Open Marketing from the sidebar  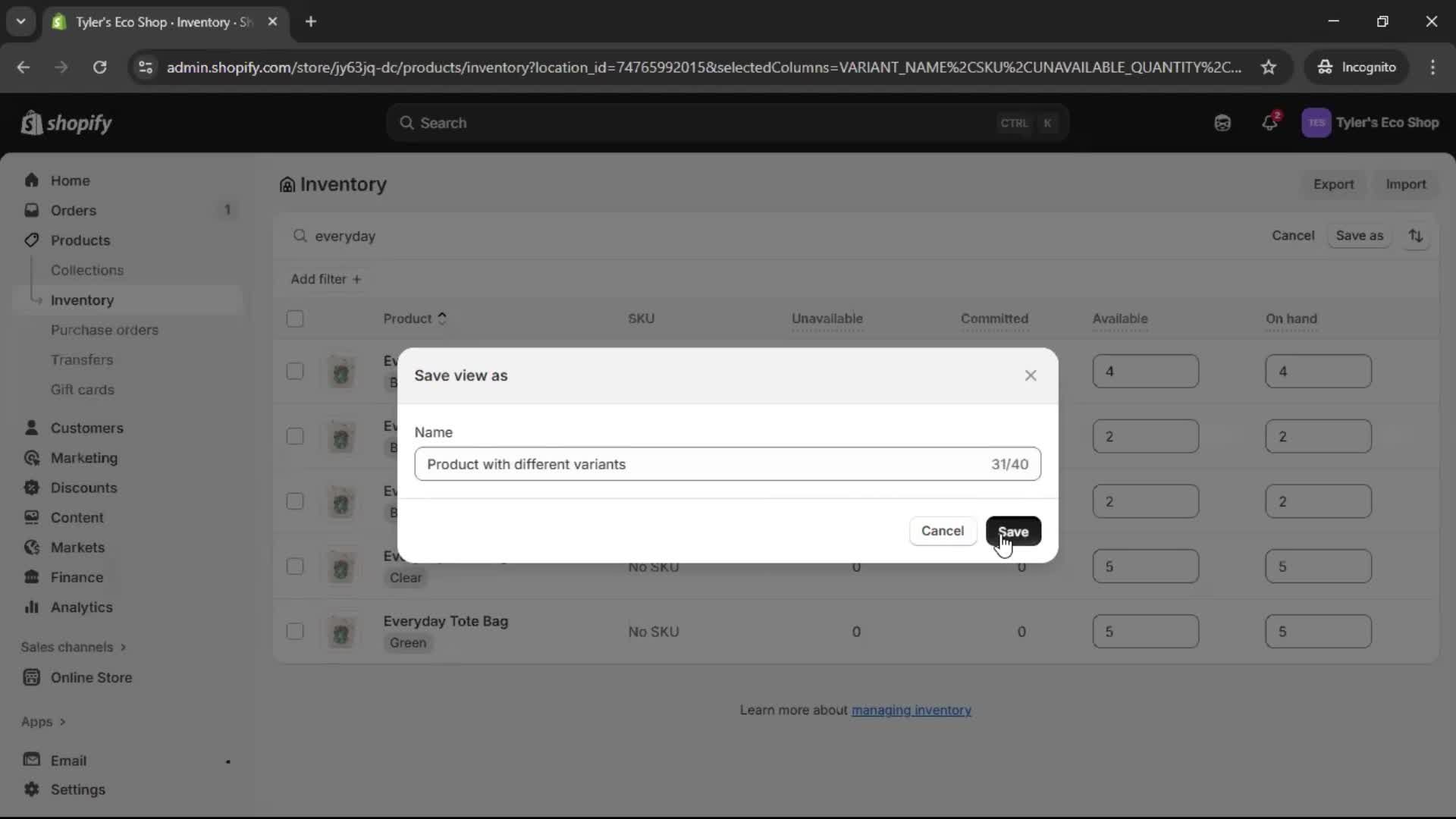coord(83,458)
